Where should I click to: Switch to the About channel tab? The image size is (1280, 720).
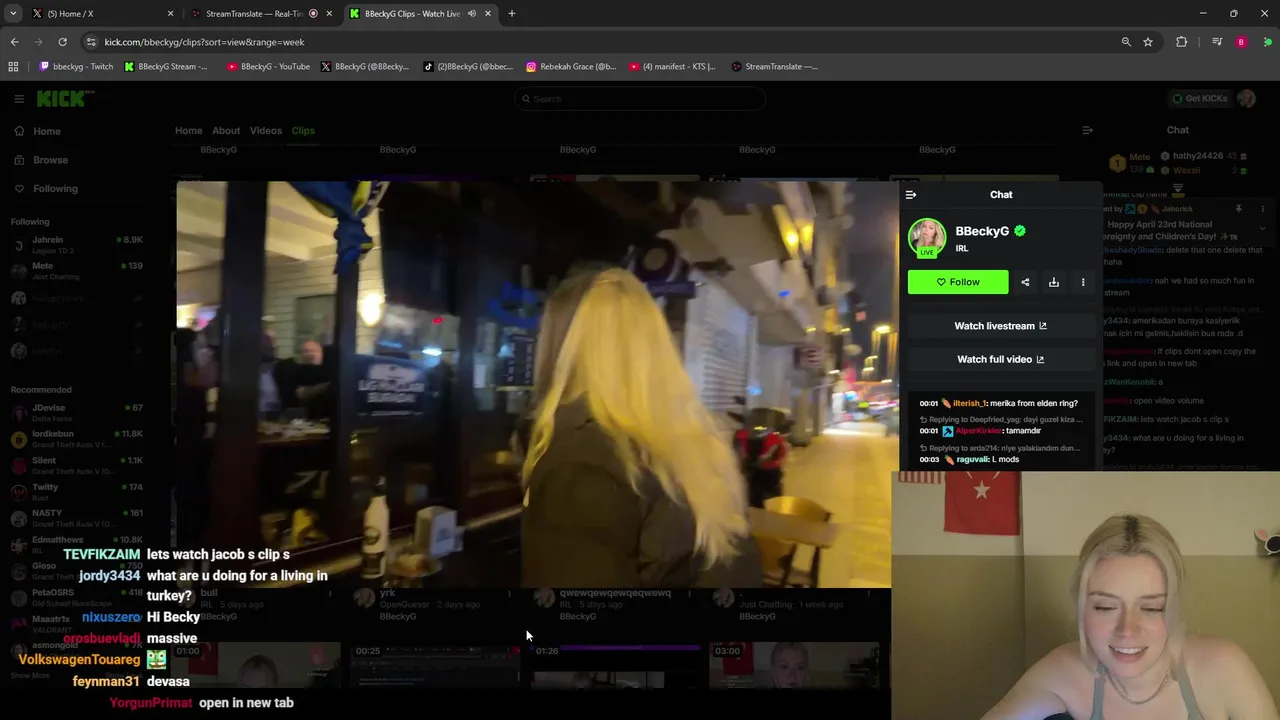coord(226,131)
